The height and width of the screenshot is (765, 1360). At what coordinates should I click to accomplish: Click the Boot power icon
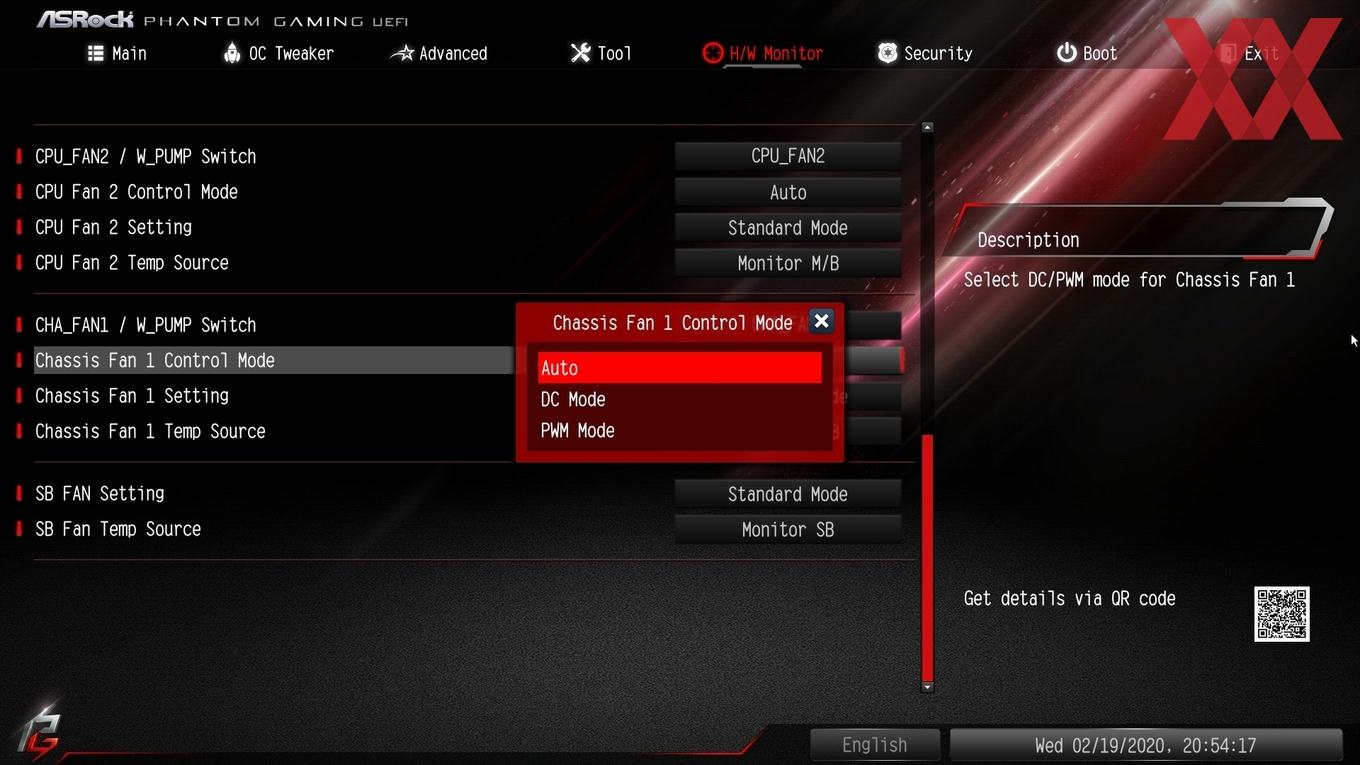(x=1067, y=53)
